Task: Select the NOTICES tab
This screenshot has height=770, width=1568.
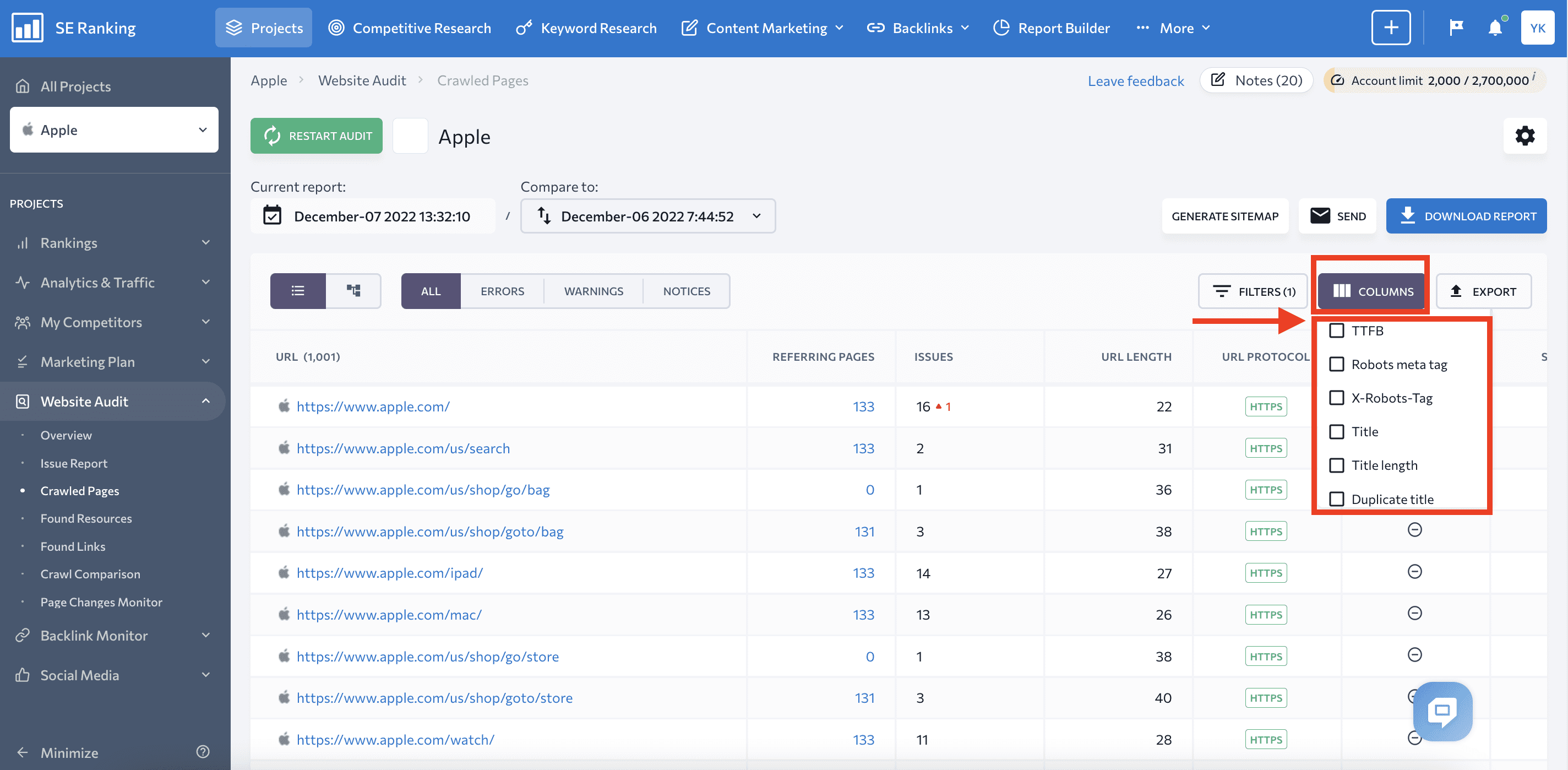Action: tap(687, 291)
